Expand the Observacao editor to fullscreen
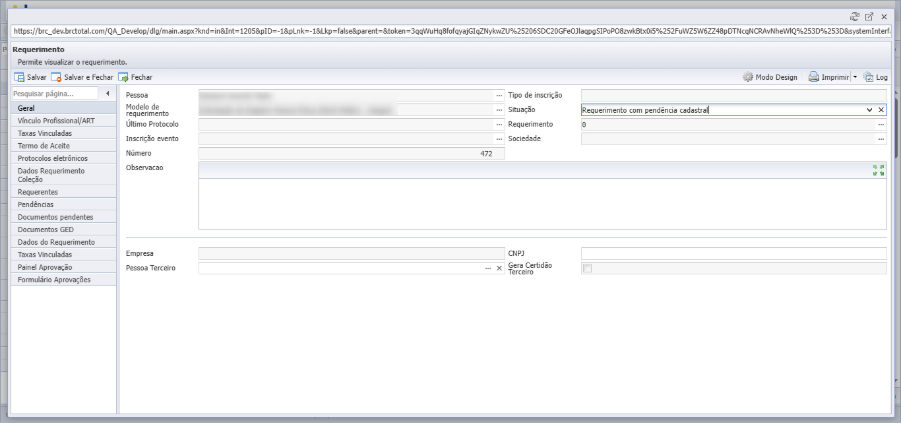901x423 pixels. 879,170
